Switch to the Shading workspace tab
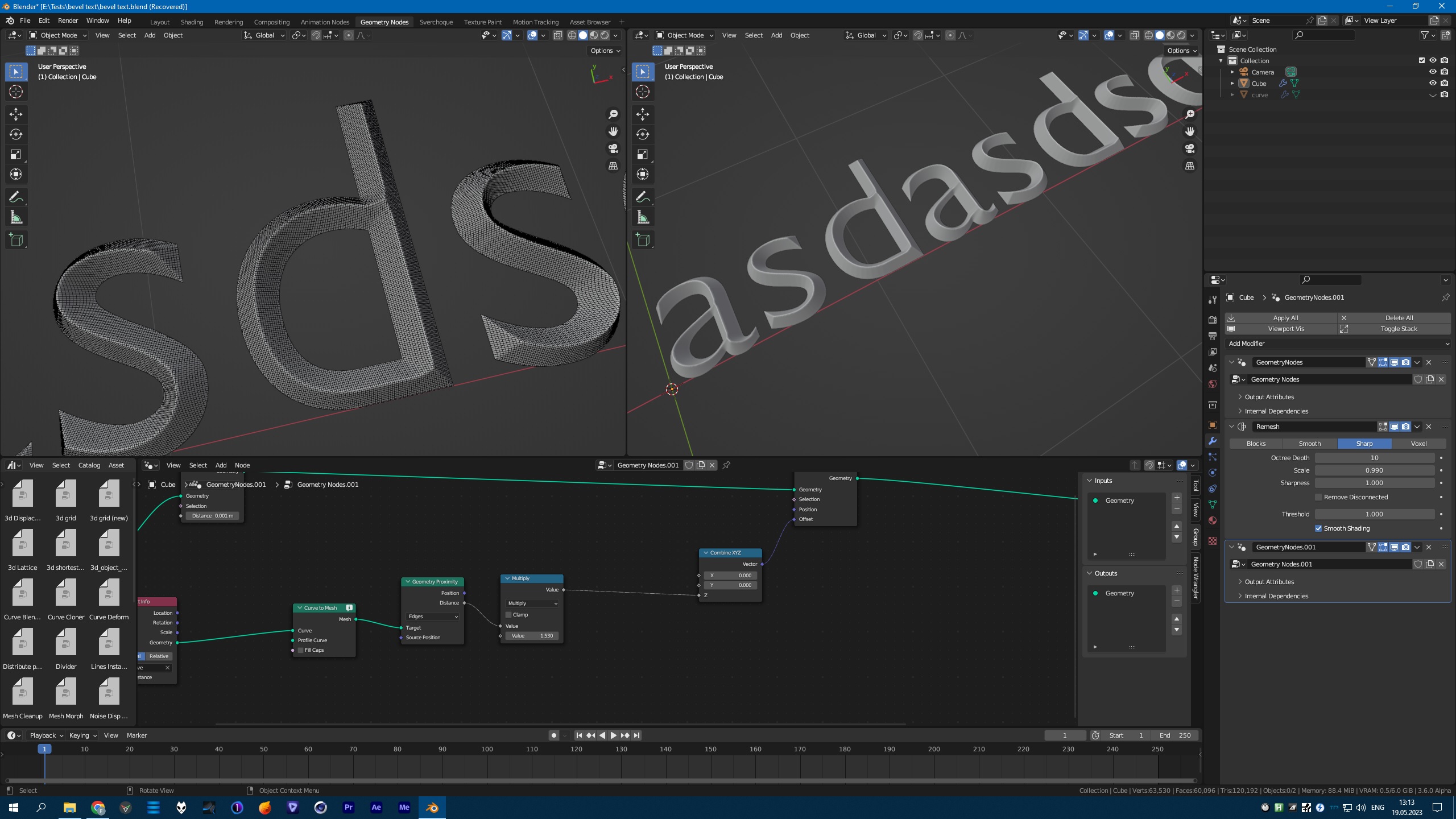This screenshot has width=1456, height=819. [x=192, y=22]
